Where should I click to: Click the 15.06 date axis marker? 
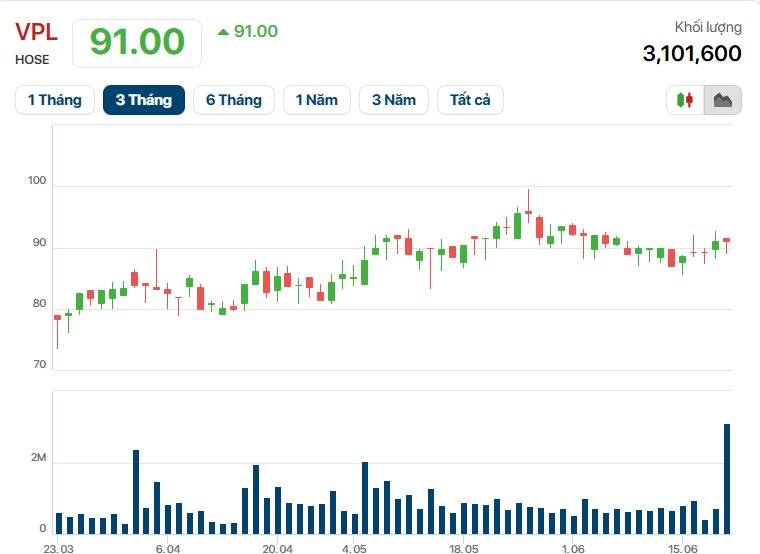(682, 549)
